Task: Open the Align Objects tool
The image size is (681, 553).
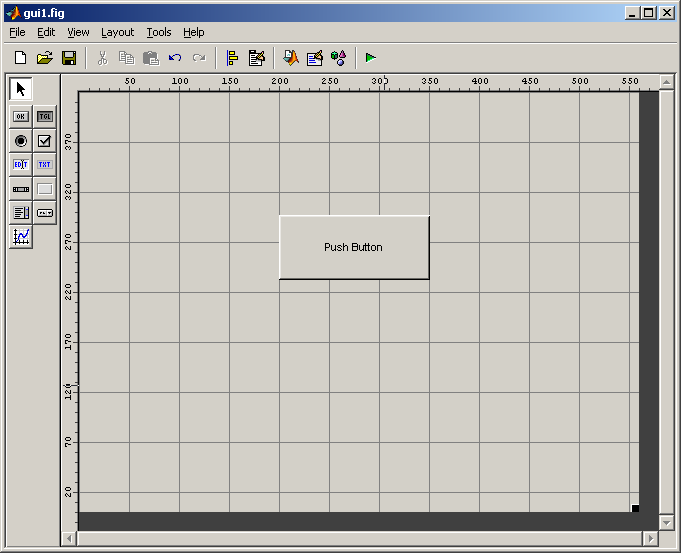Action: (232, 58)
